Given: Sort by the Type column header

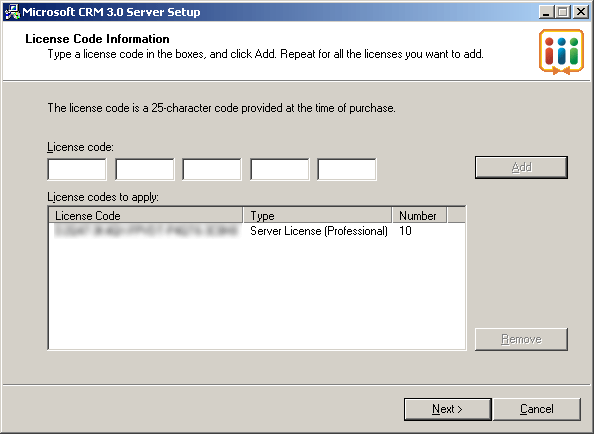Looking at the screenshot, I should point(317,215).
